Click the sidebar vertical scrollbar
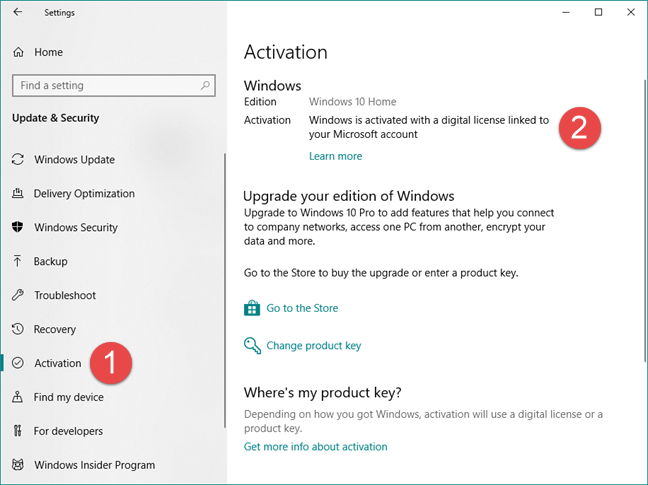The image size is (648, 485). click(225, 290)
